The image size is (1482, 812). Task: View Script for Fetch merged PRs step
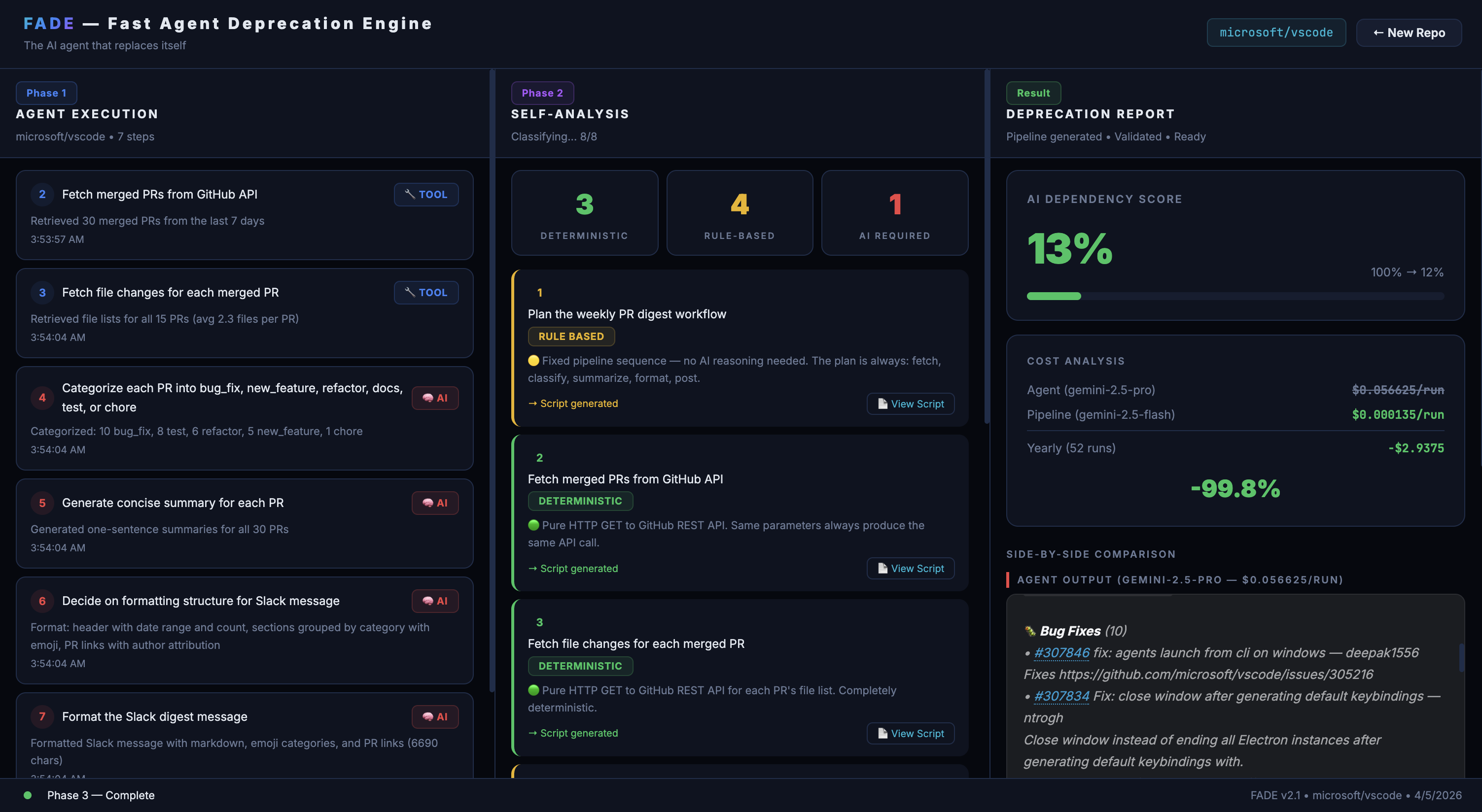(910, 568)
